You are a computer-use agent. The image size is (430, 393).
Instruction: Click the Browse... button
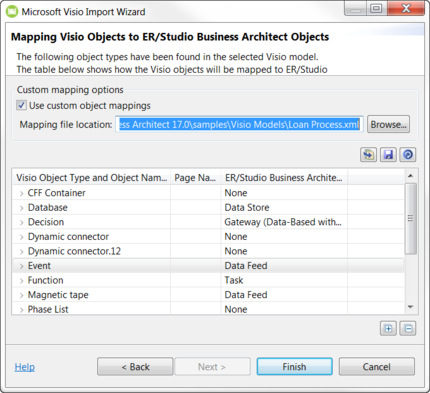(x=388, y=124)
